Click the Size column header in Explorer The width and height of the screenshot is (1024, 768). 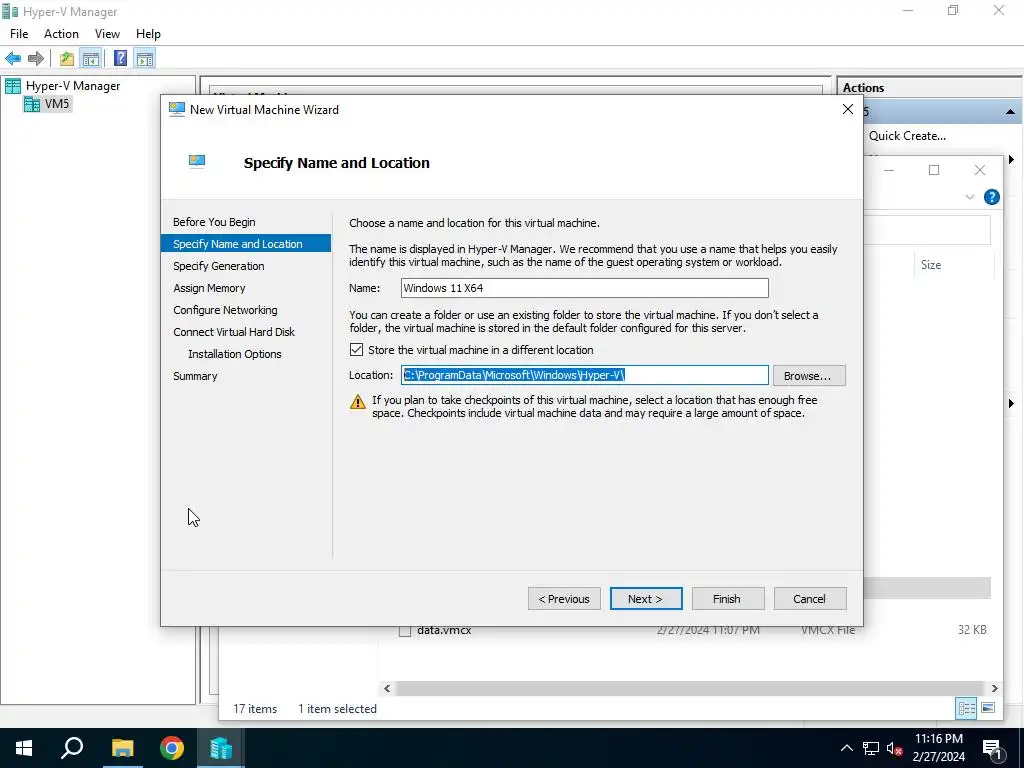931,264
